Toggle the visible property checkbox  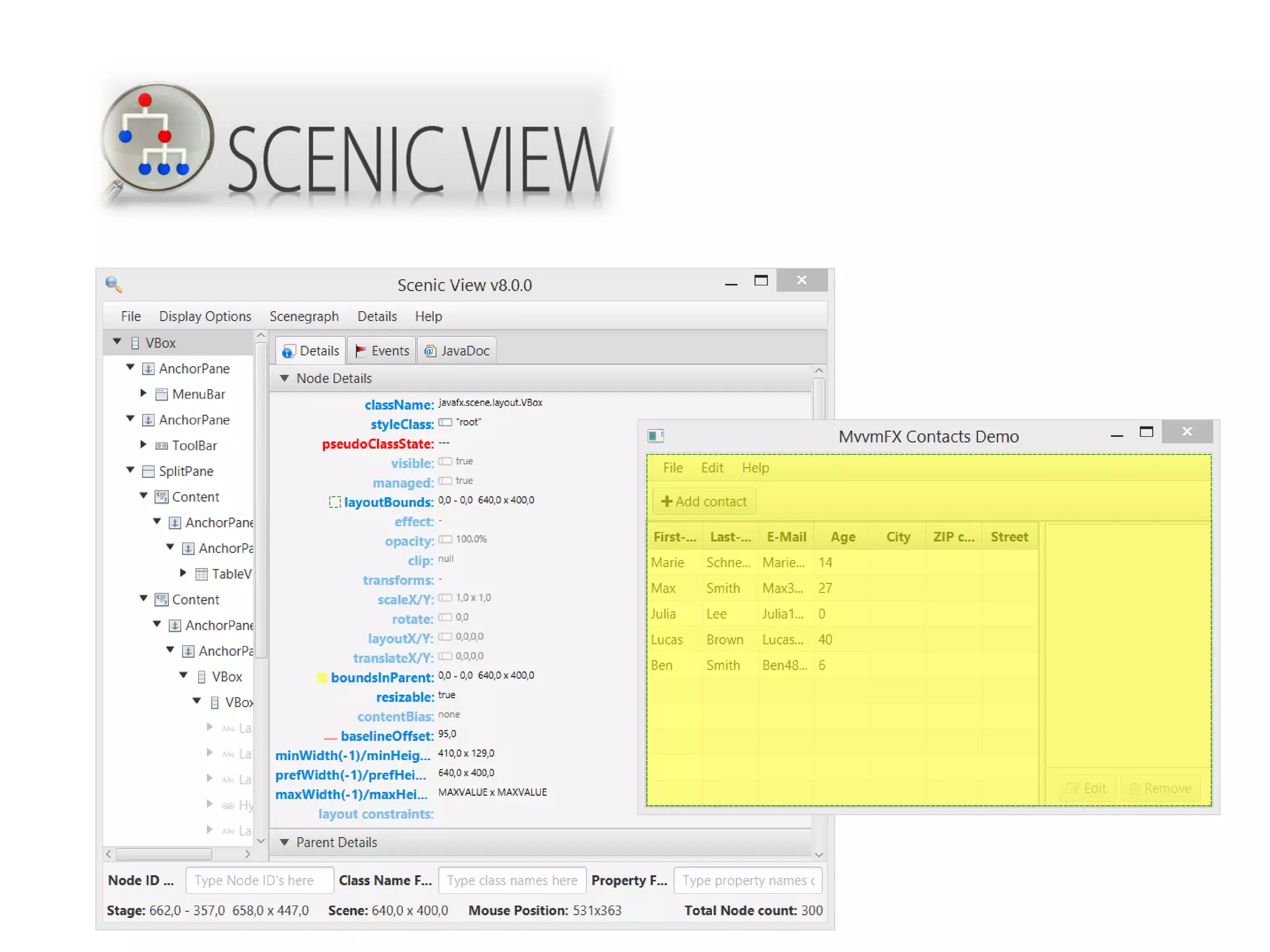[x=445, y=462]
